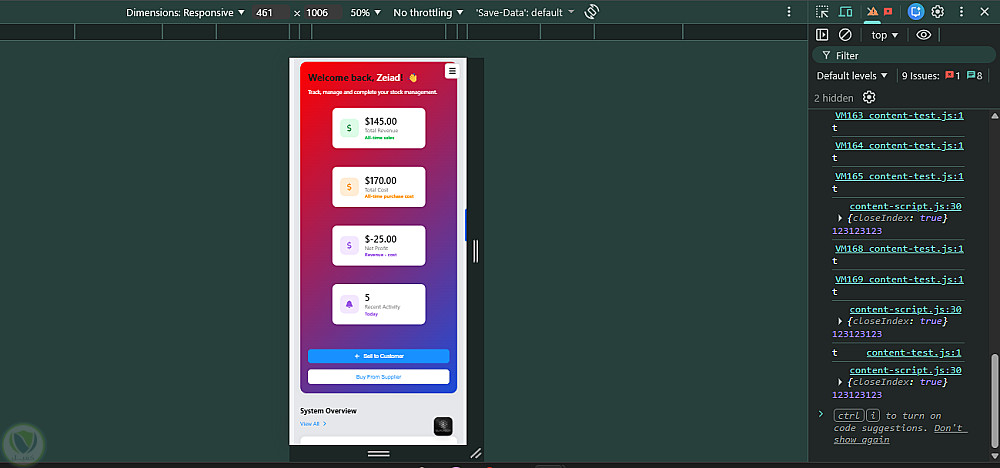1000x468 pixels.
Task: Open the 'top' JavaScript context dropdown
Action: coord(885,35)
